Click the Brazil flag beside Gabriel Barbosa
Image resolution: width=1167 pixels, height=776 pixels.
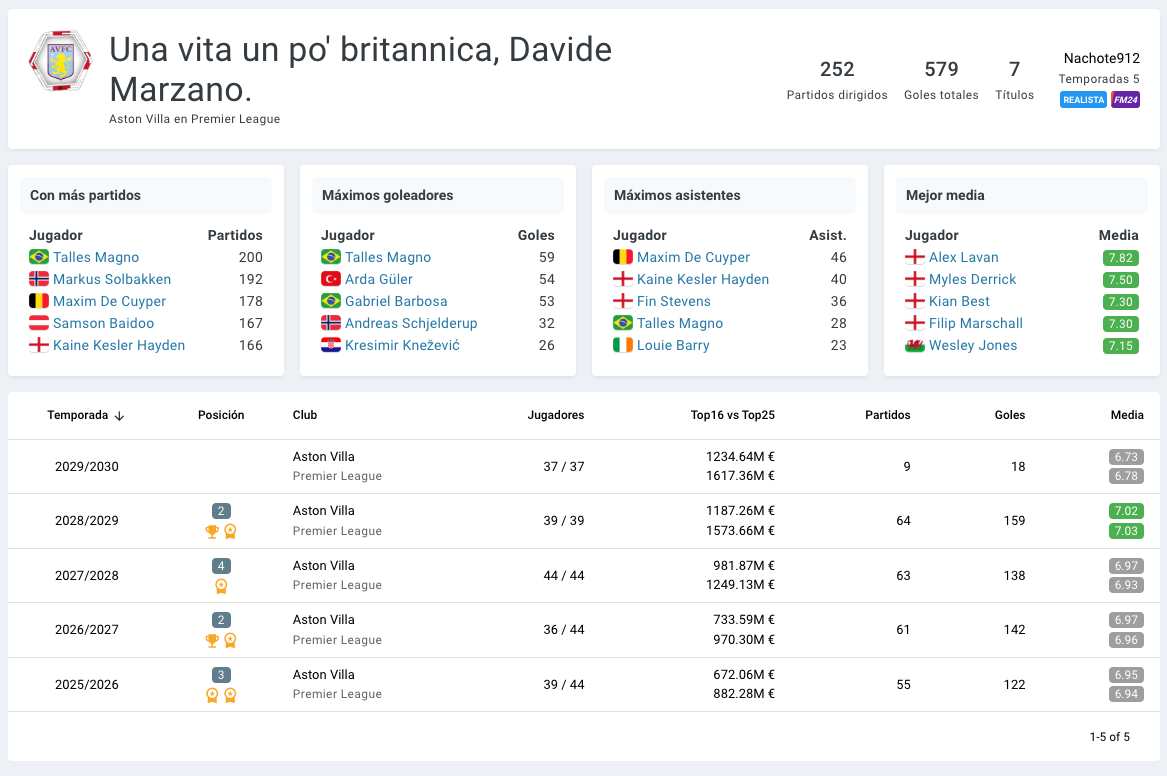tap(330, 301)
